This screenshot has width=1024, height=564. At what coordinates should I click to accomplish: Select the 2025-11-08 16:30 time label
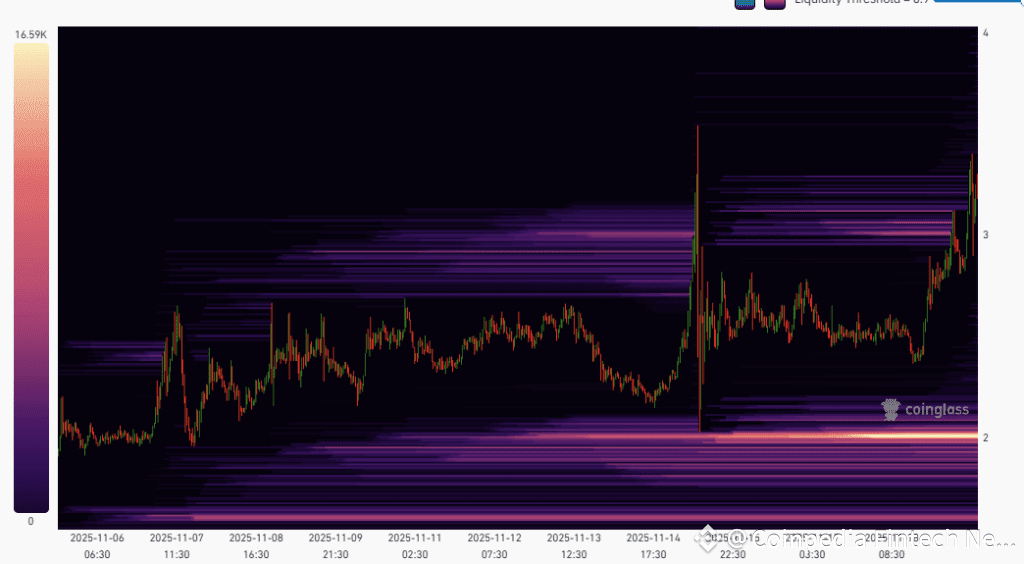coord(256,546)
